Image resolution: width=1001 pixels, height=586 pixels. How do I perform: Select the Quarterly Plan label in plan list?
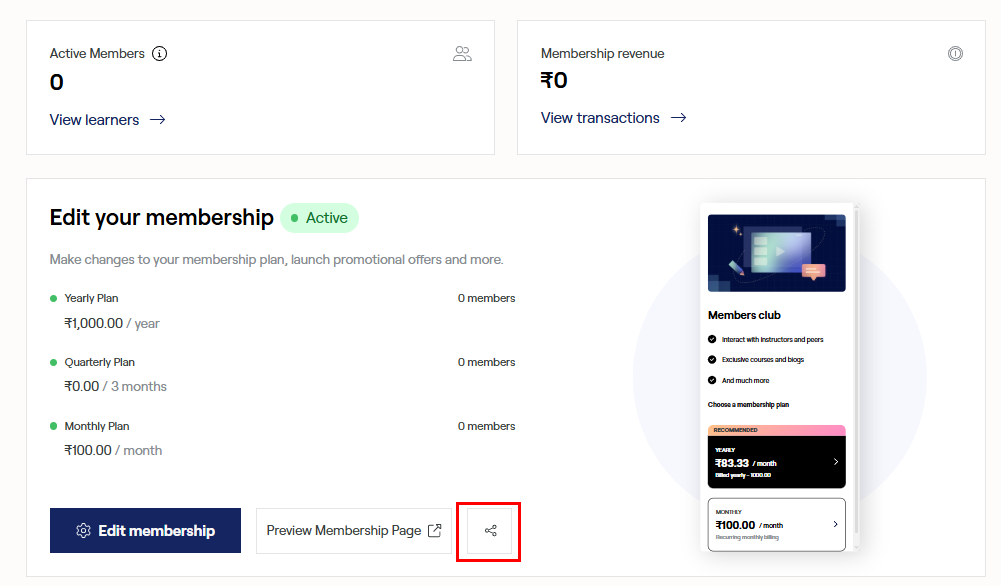tap(99, 362)
